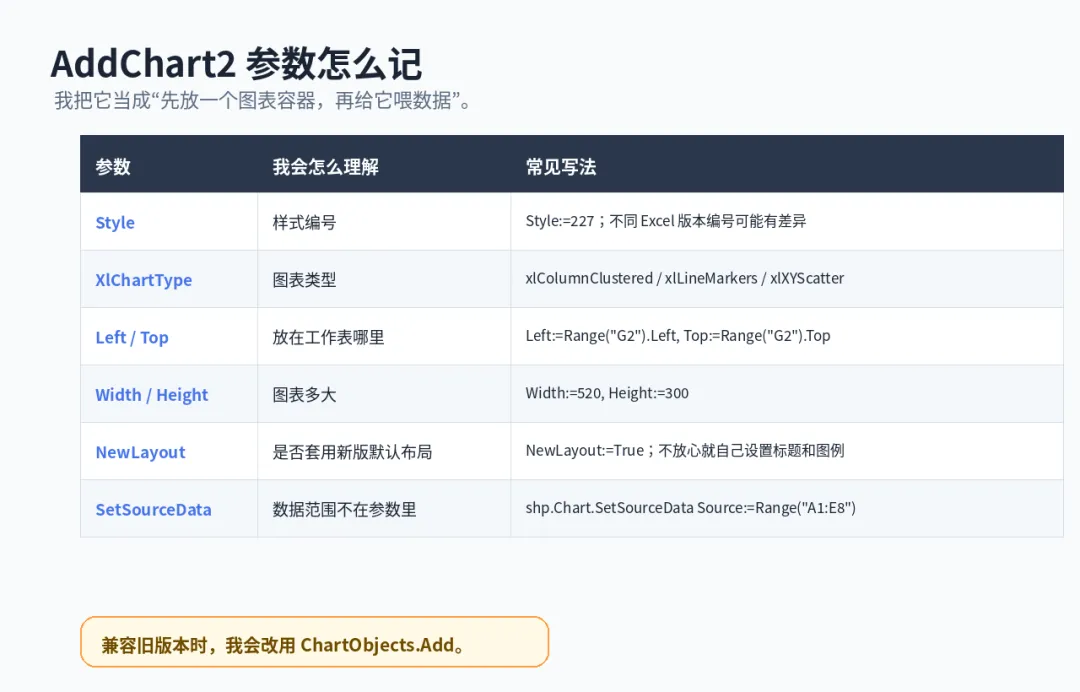The image size is (1080, 692).
Task: Click the AddChart2 参数怎么记 title
Action: tap(236, 64)
